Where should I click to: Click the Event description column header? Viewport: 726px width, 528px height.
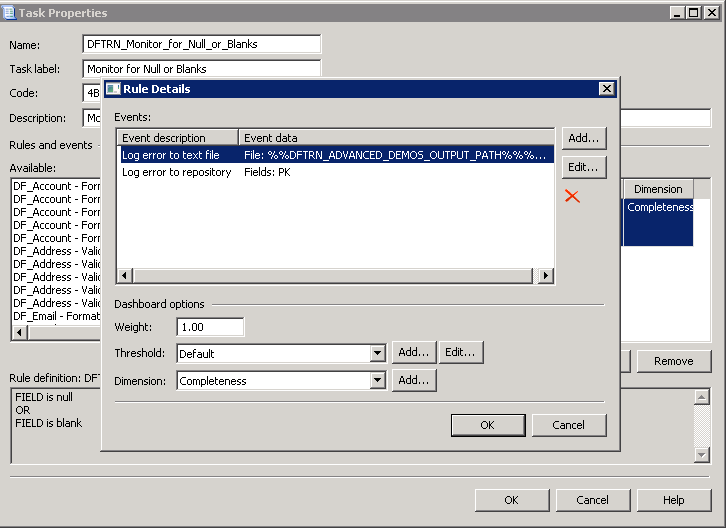click(178, 138)
